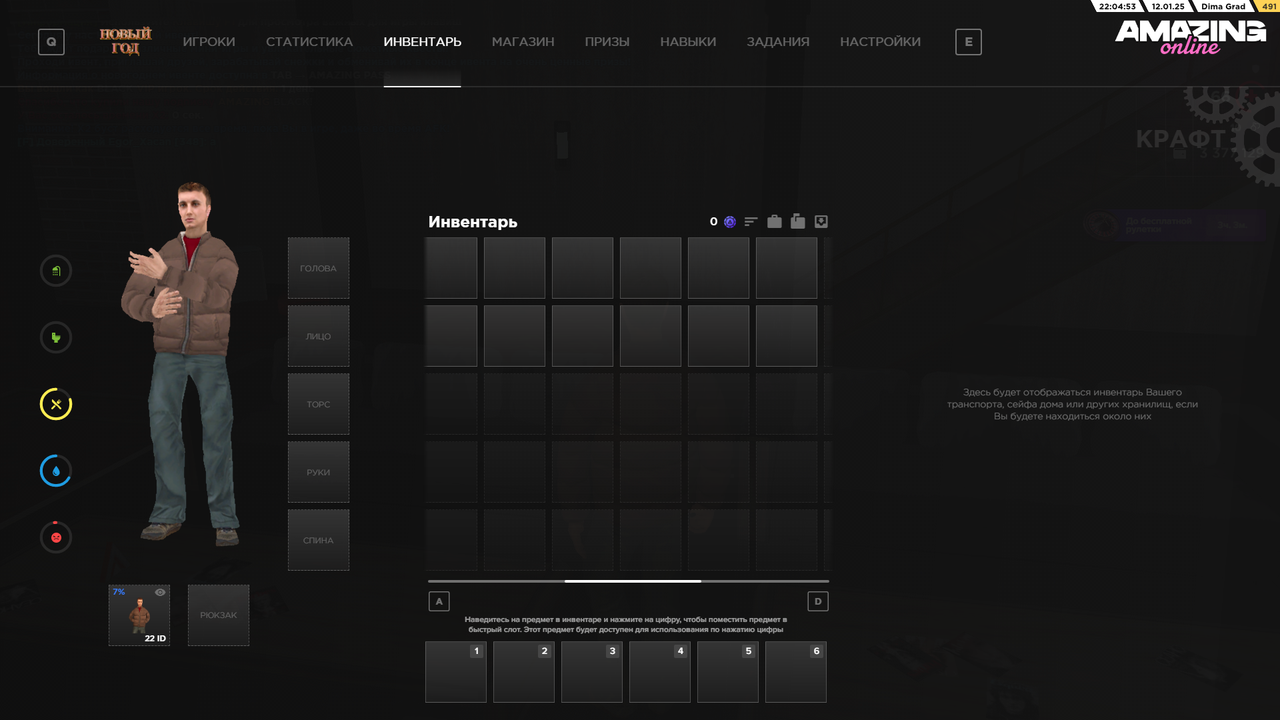The image size is (1280, 720).
Task: Switch to the Задания tab
Action: pos(778,42)
